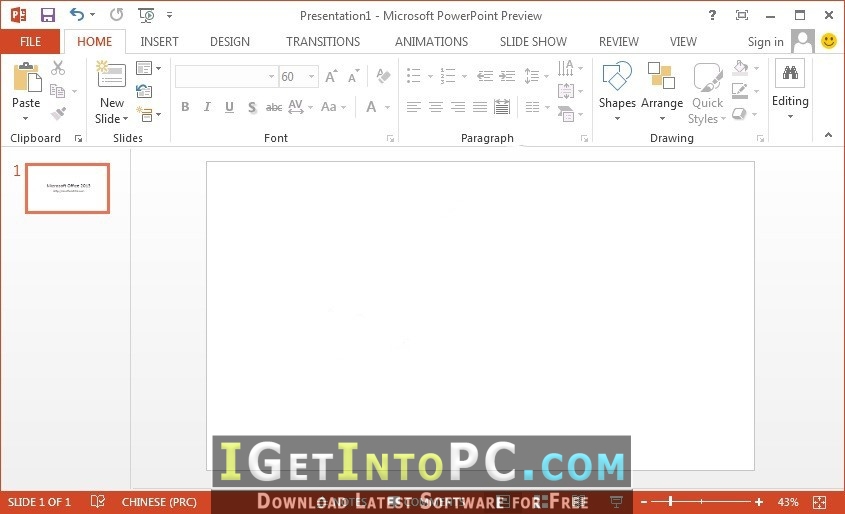The width and height of the screenshot is (845, 514).
Task: Decrease font size with smaller A
Action: click(x=354, y=77)
